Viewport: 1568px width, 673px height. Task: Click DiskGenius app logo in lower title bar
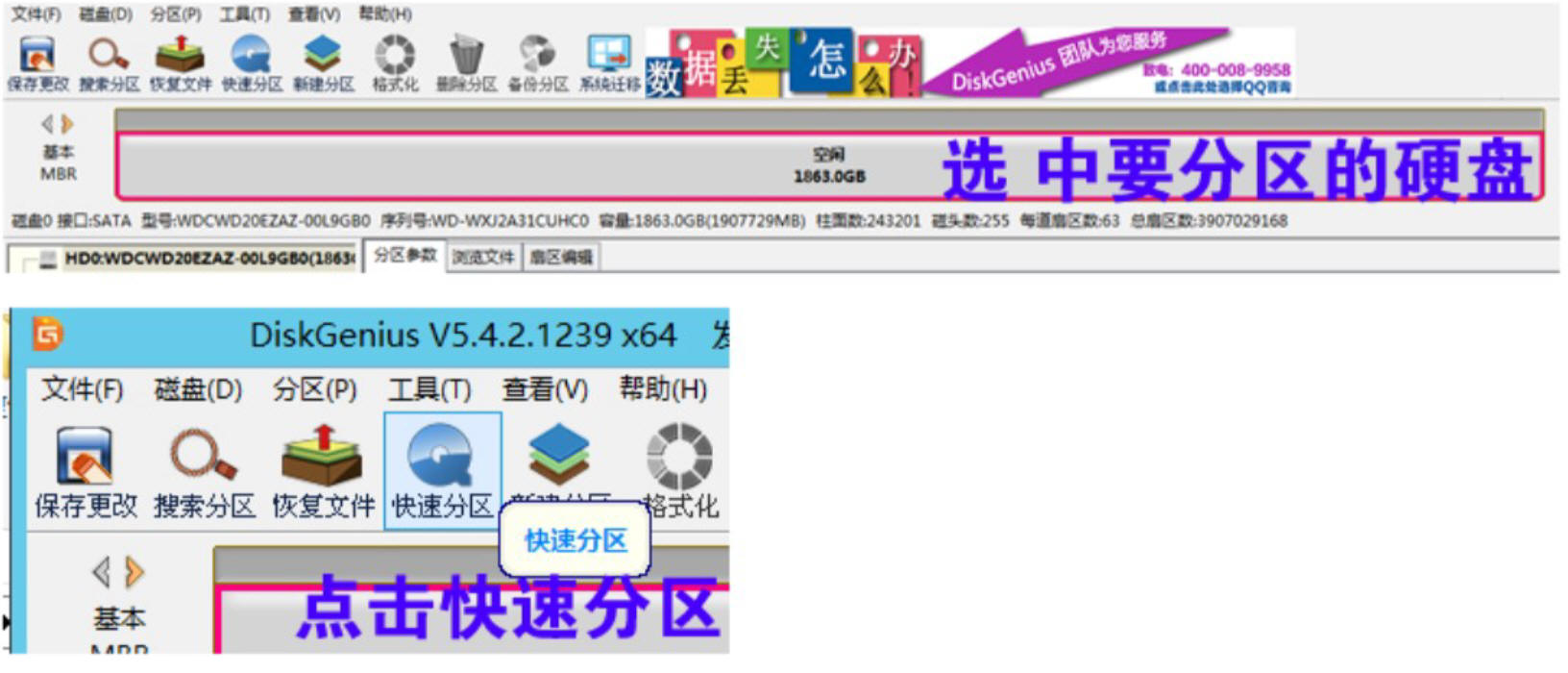(x=48, y=335)
